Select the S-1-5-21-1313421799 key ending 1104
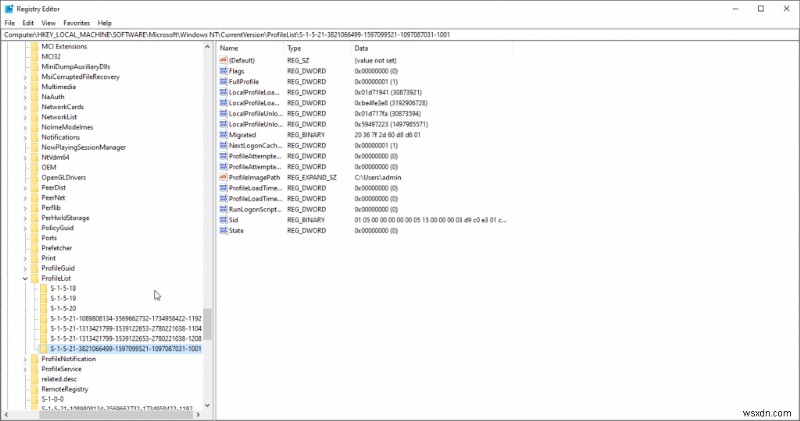Viewport: 800px width, 421px height. tap(126, 329)
